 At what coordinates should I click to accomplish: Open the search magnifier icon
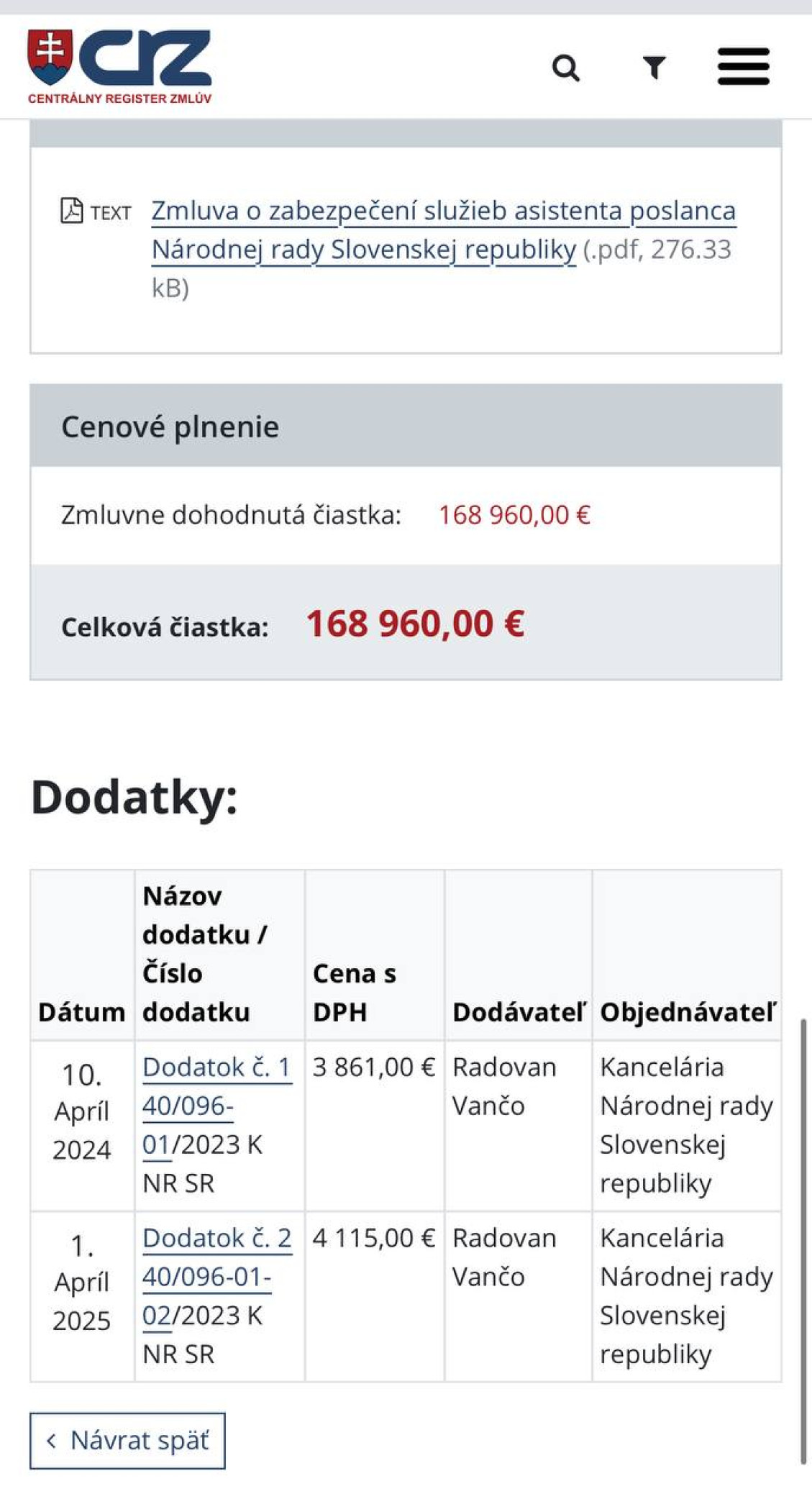coord(565,68)
